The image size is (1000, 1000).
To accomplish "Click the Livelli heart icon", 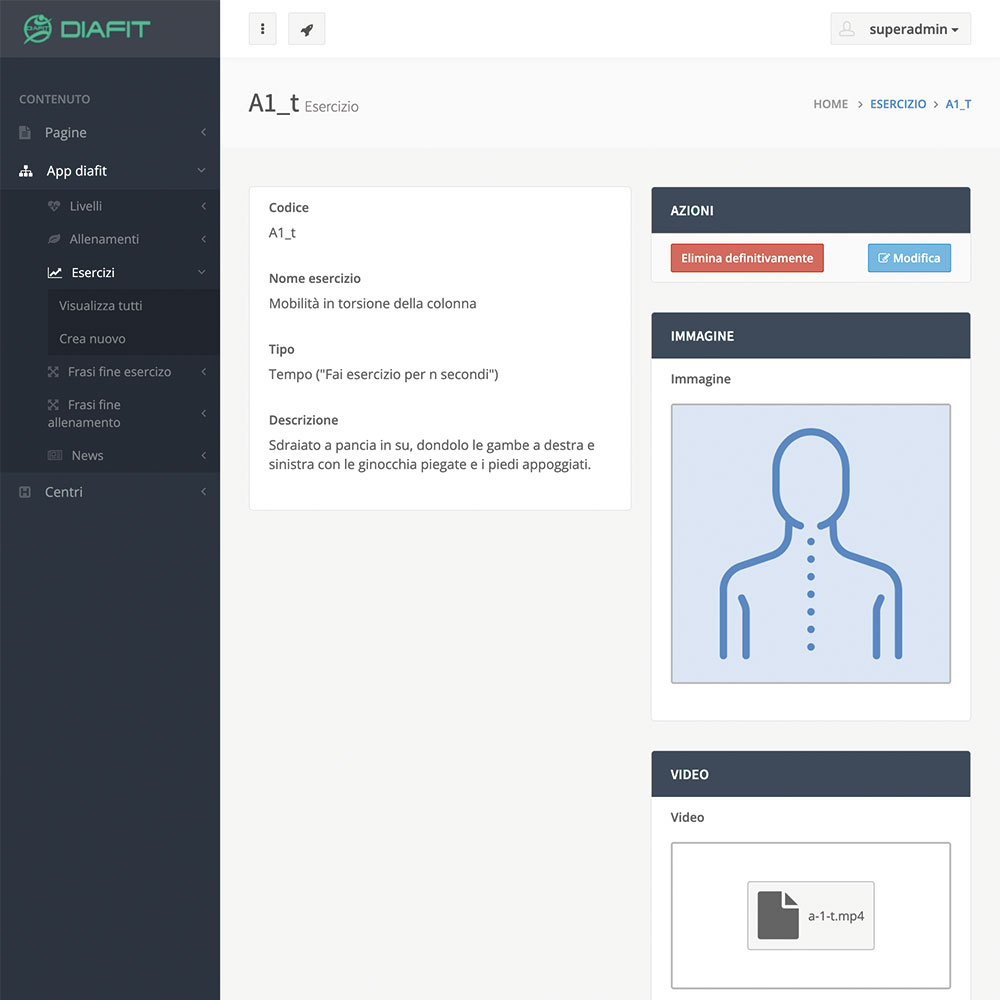I will pyautogui.click(x=54, y=206).
